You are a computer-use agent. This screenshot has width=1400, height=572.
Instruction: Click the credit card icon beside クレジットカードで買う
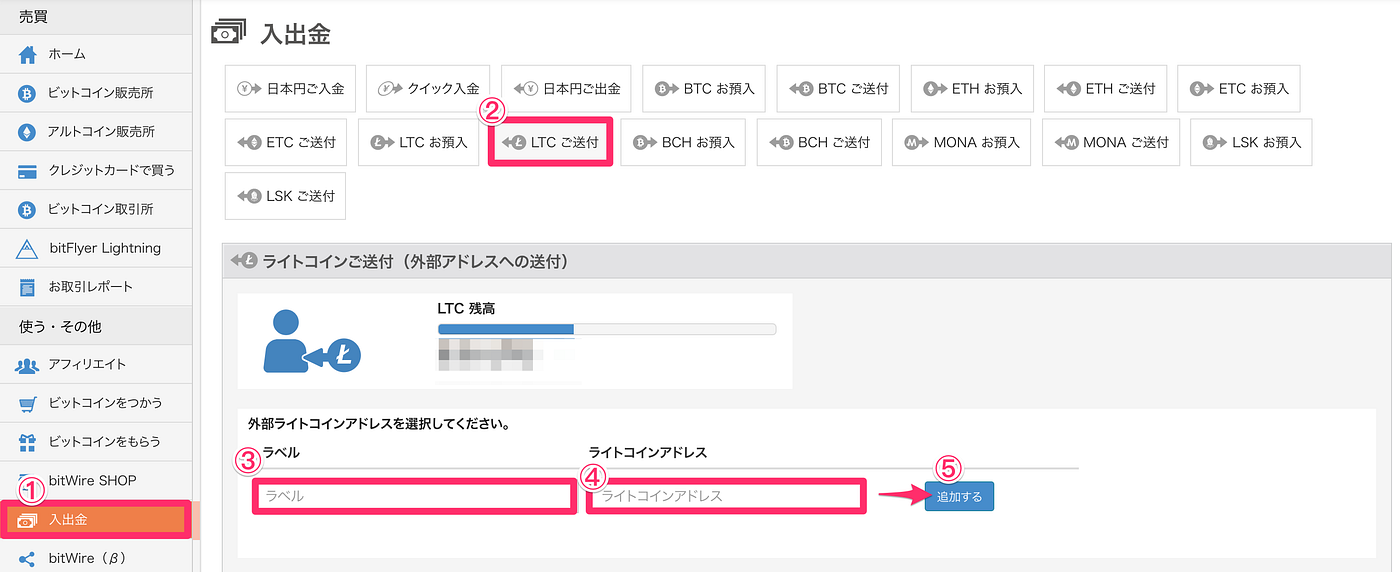click(x=27, y=171)
